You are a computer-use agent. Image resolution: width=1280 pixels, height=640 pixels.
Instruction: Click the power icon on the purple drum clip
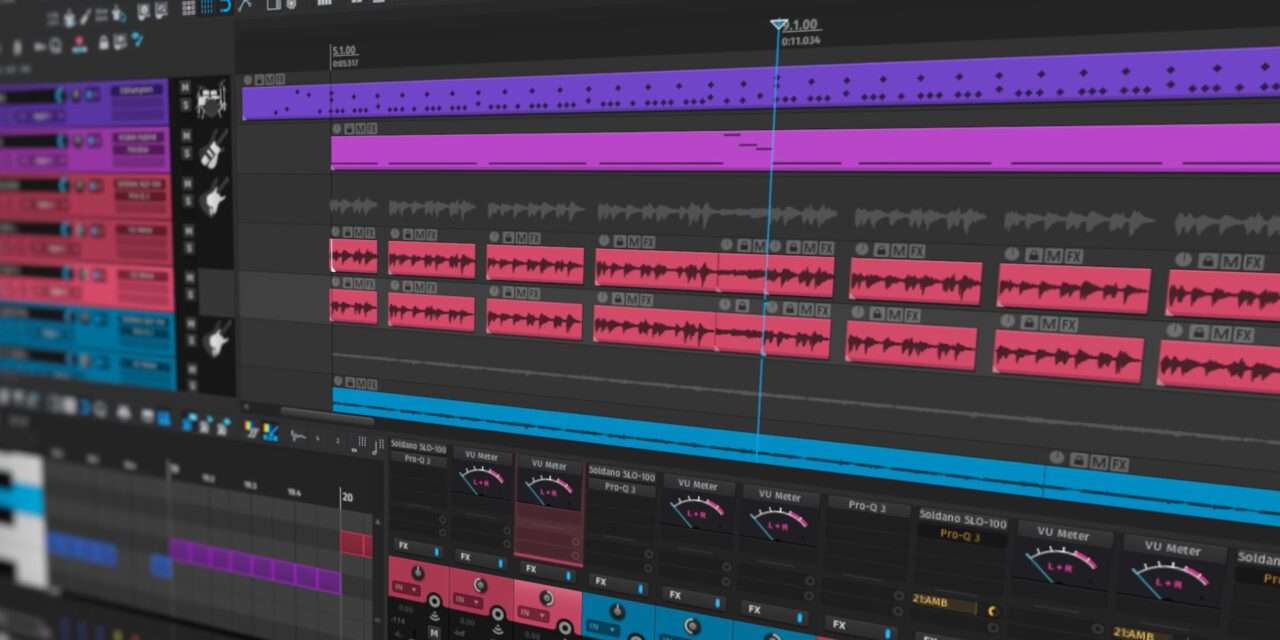click(x=248, y=80)
